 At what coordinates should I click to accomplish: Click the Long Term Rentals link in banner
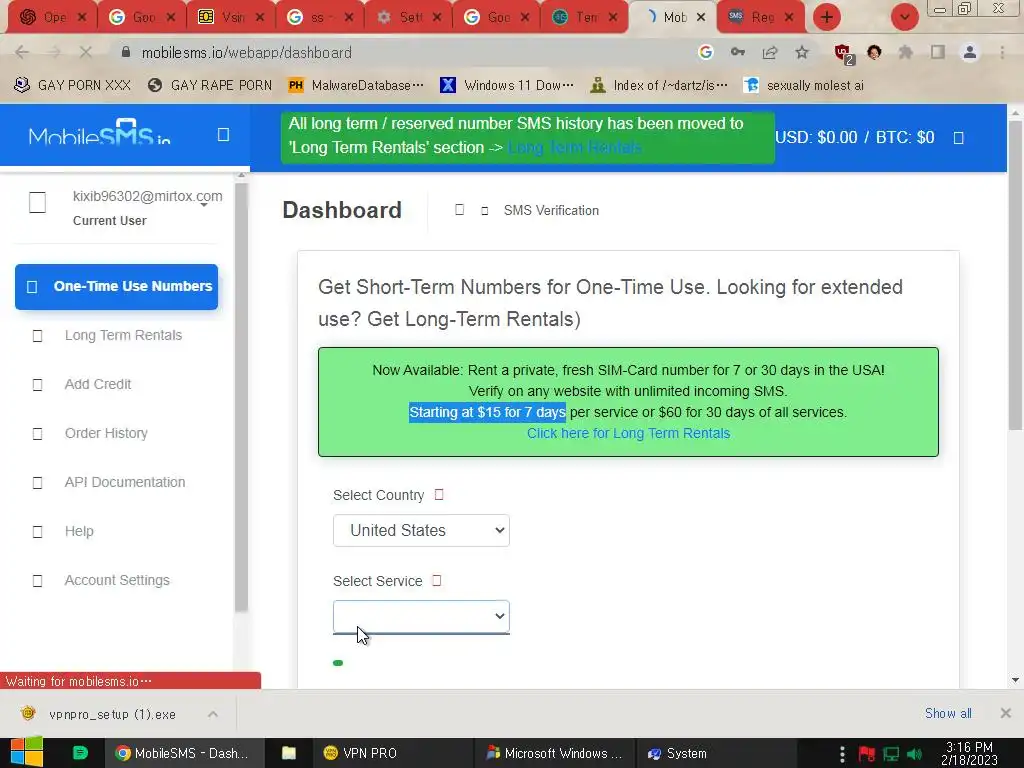[x=574, y=148]
